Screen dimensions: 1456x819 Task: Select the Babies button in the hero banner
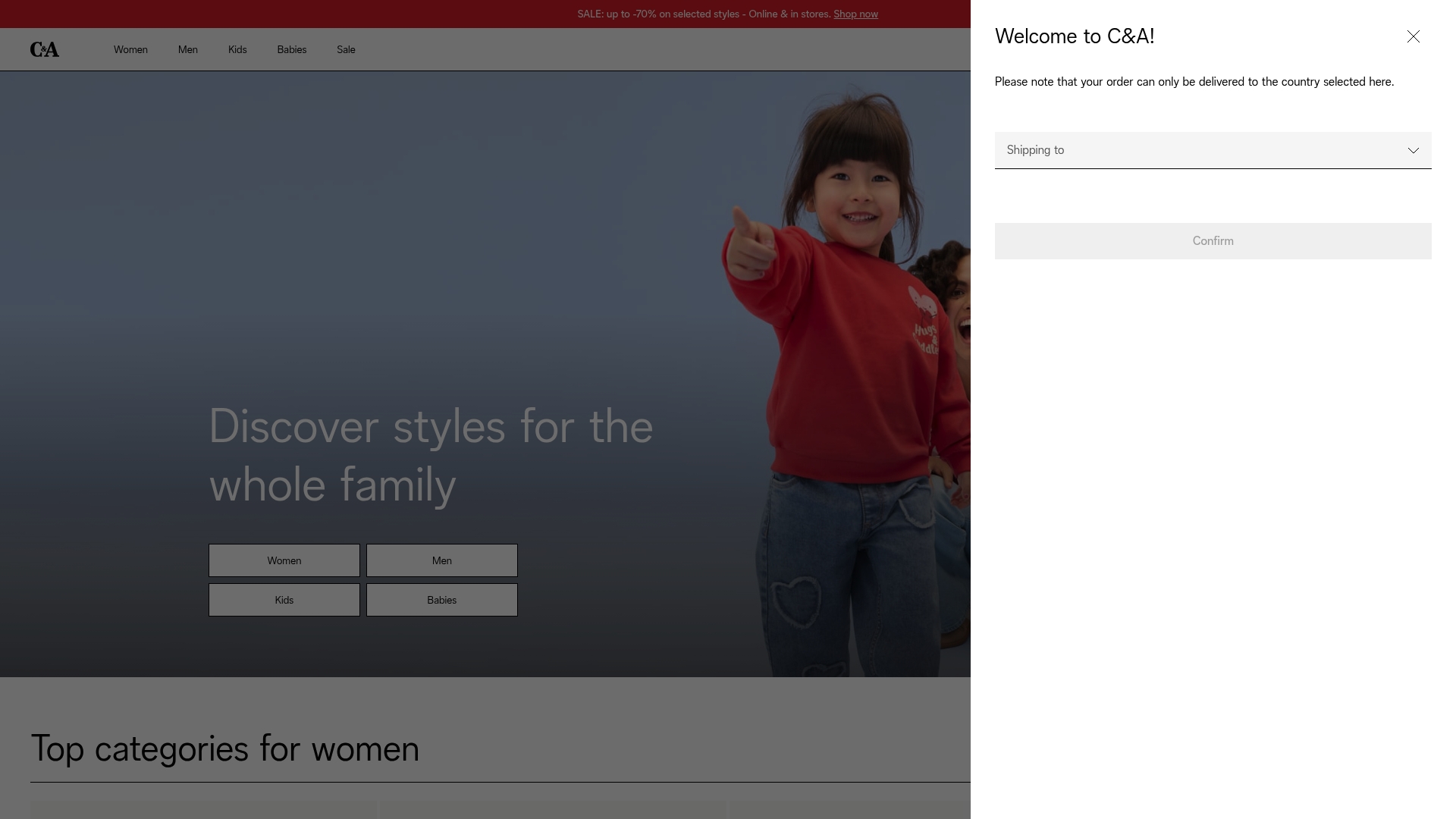coord(441,600)
